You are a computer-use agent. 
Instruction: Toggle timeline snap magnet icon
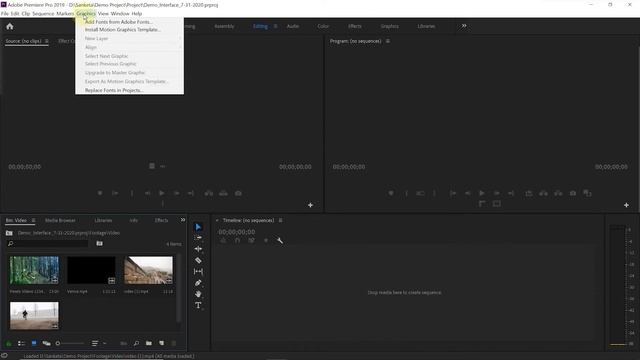tap(237, 240)
